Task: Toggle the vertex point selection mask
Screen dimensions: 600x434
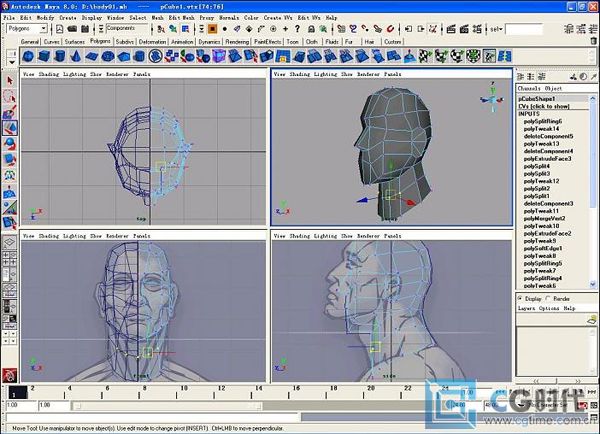Action: (x=225, y=29)
